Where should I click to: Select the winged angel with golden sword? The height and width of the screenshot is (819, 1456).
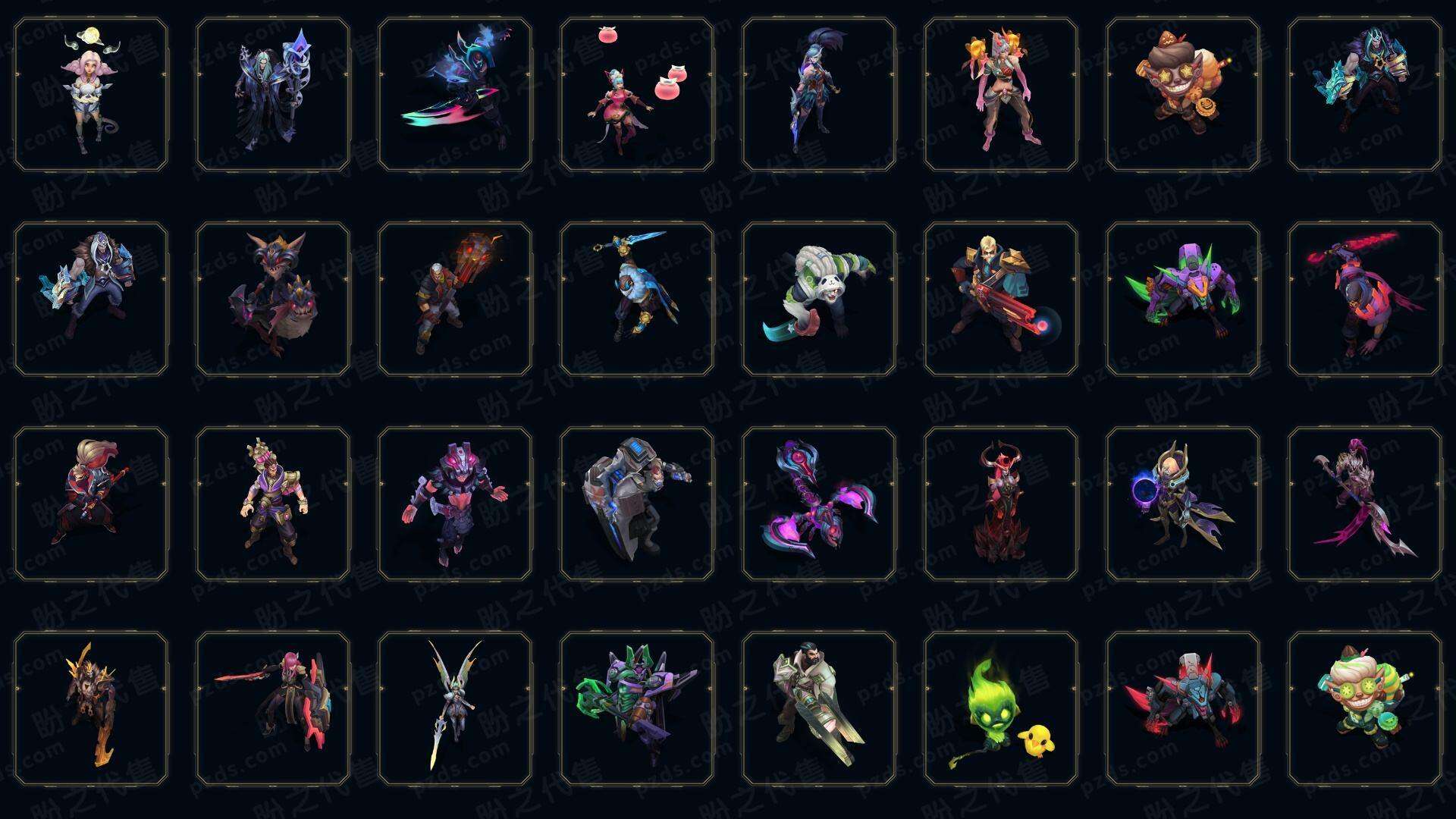click(x=455, y=708)
